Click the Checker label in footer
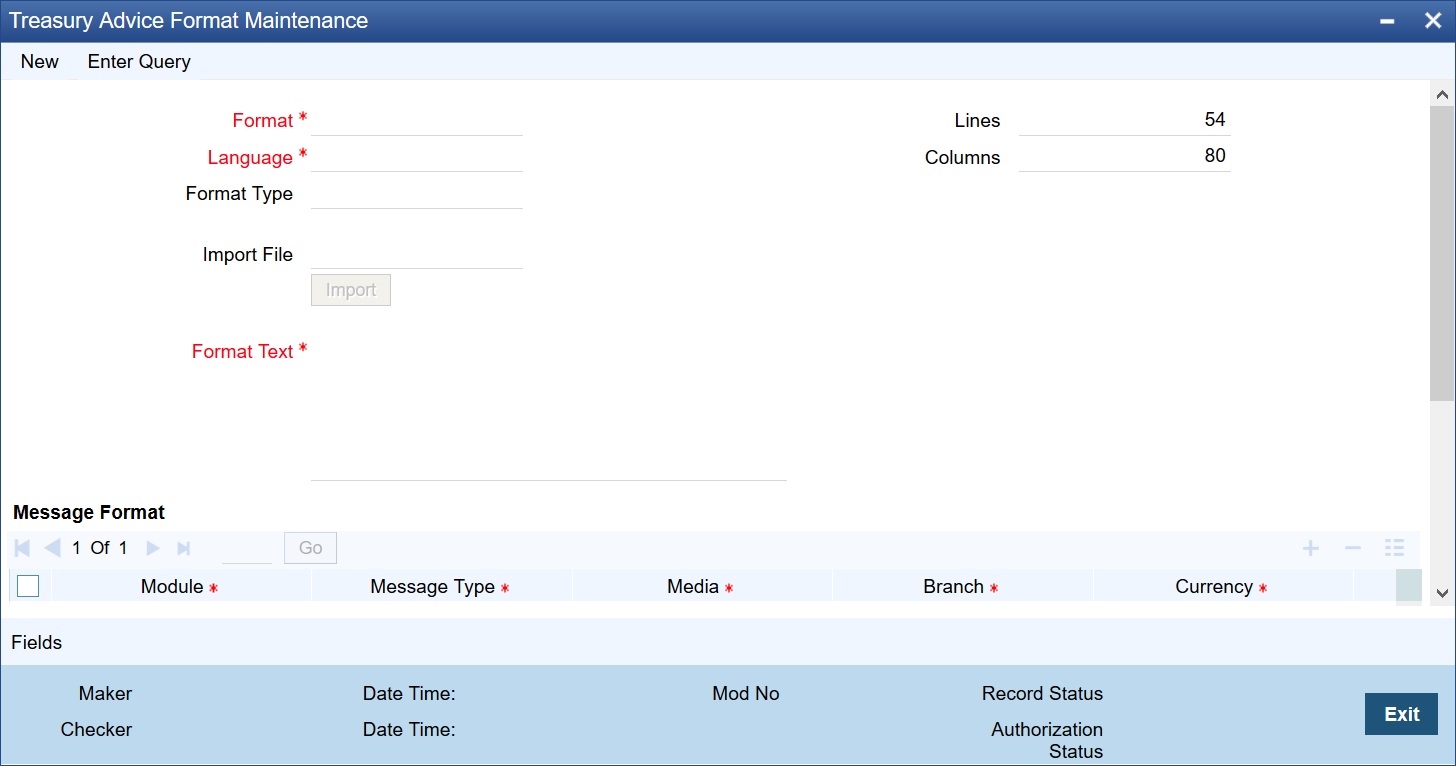 pyautogui.click(x=96, y=729)
